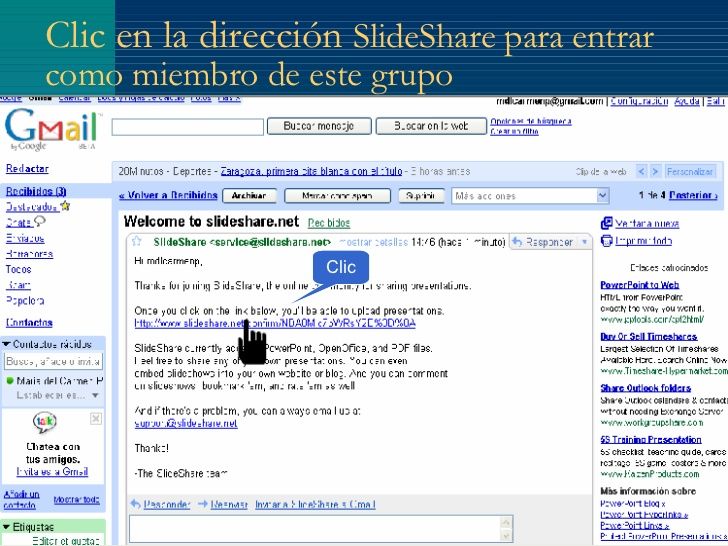
Task: Open Share Outlook folders ad
Action: coord(645,388)
